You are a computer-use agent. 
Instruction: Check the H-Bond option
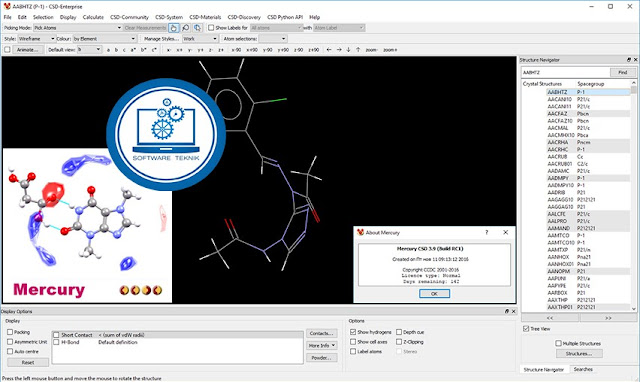56,342
